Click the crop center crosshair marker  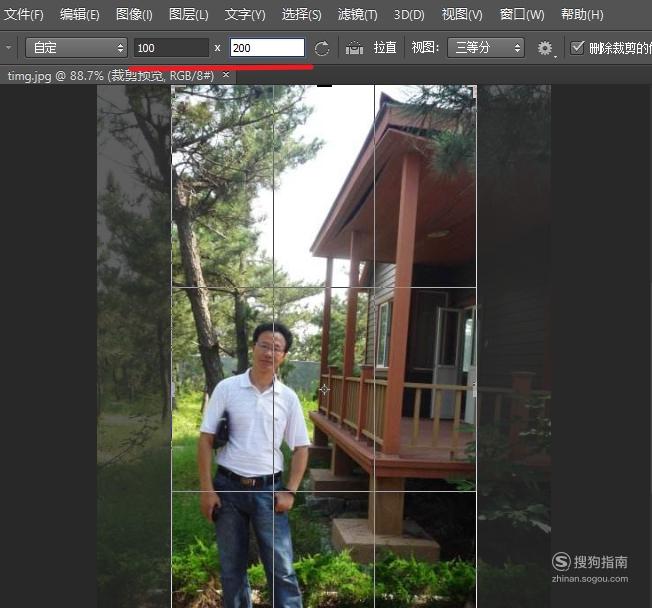(x=324, y=390)
